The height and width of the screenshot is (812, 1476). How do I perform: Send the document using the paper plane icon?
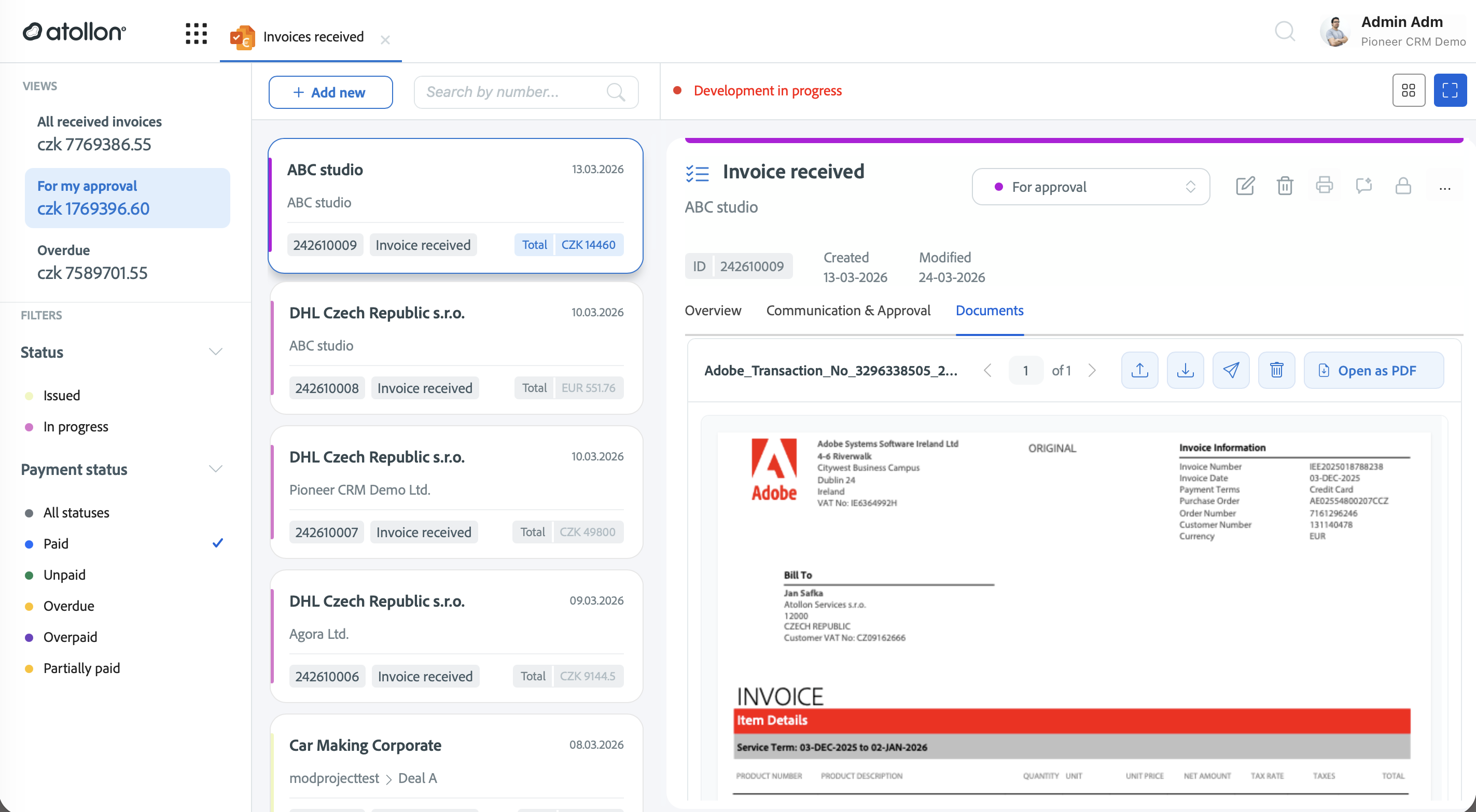click(1231, 370)
